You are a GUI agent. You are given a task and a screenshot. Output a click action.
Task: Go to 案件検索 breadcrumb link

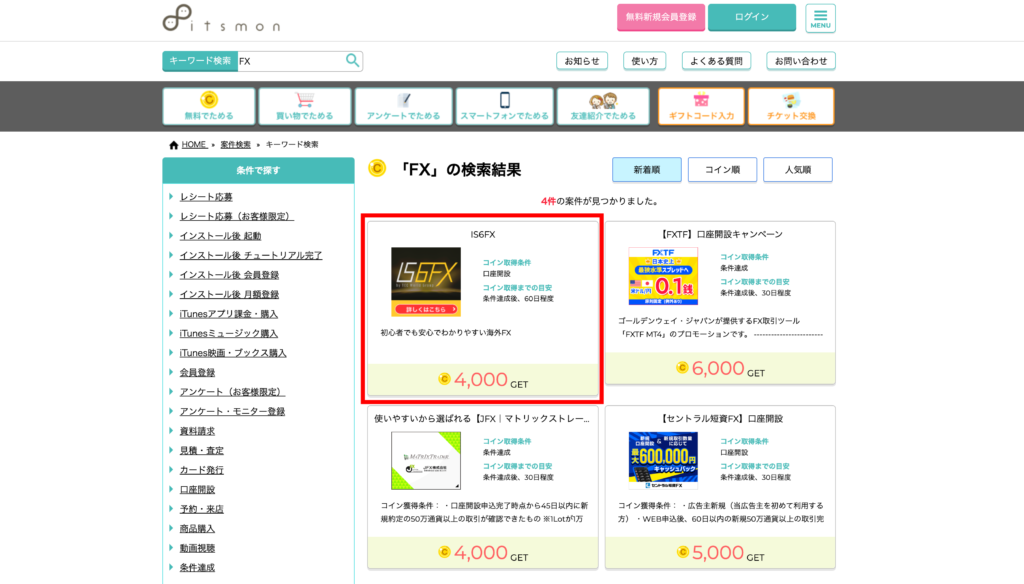pyautogui.click(x=235, y=144)
